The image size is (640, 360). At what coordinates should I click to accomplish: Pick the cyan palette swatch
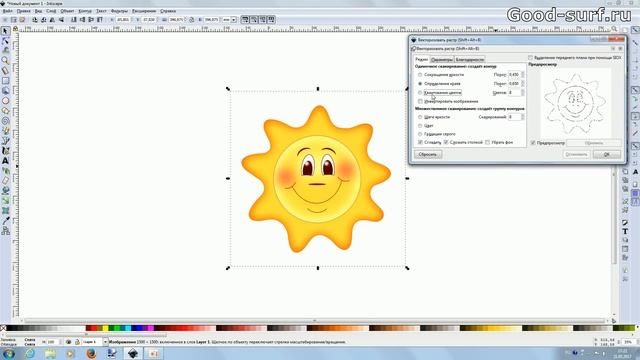[128, 328]
